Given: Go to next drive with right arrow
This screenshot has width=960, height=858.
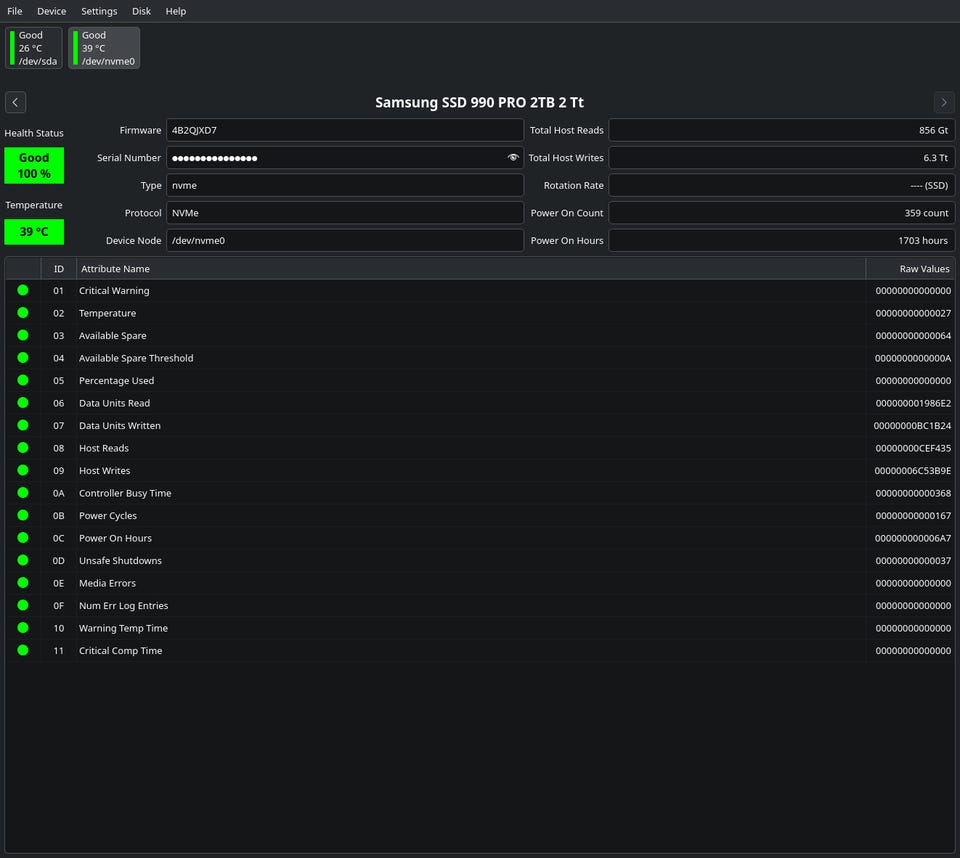Looking at the screenshot, I should point(943,102).
